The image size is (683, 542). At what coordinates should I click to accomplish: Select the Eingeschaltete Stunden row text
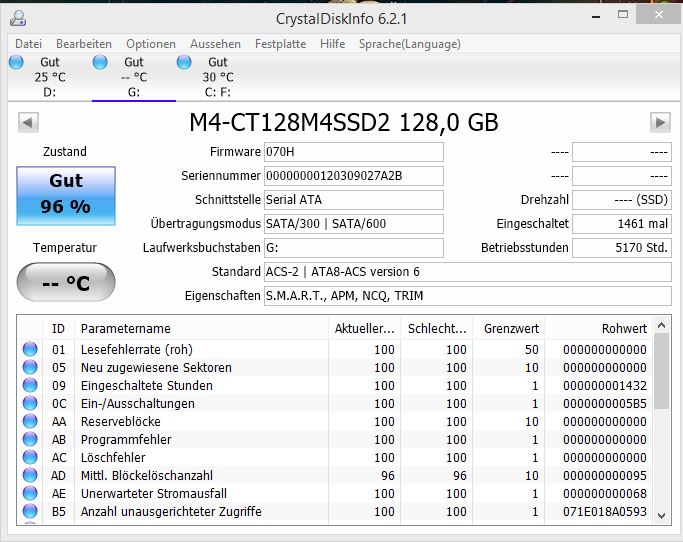click(x=147, y=386)
